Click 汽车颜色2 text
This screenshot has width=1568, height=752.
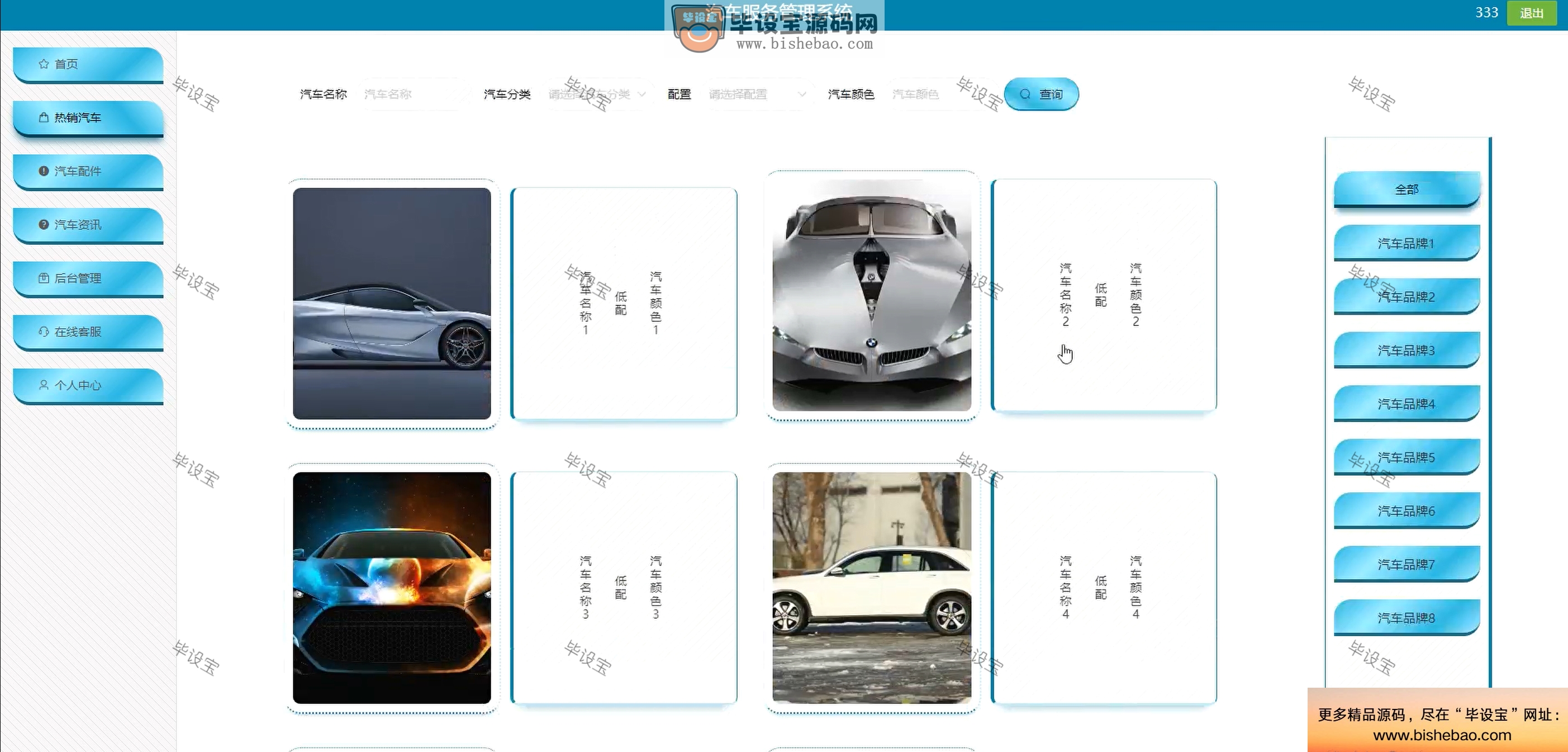[x=1136, y=295]
